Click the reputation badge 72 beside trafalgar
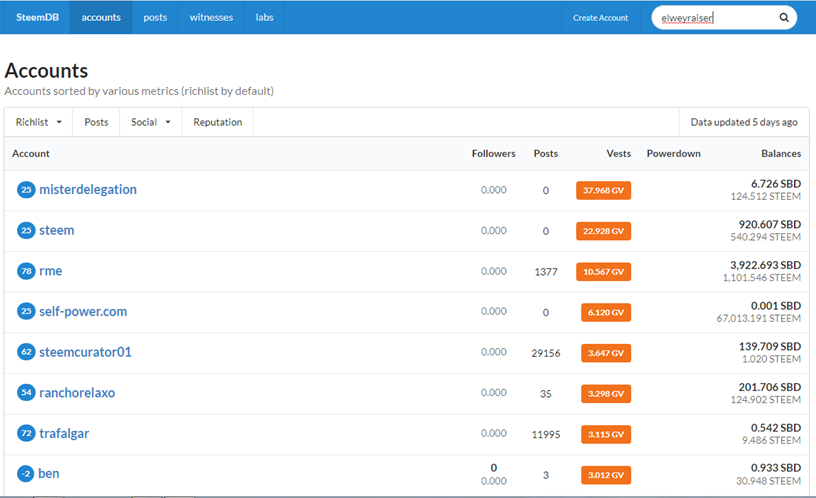The image size is (816, 498). [x=26, y=433]
